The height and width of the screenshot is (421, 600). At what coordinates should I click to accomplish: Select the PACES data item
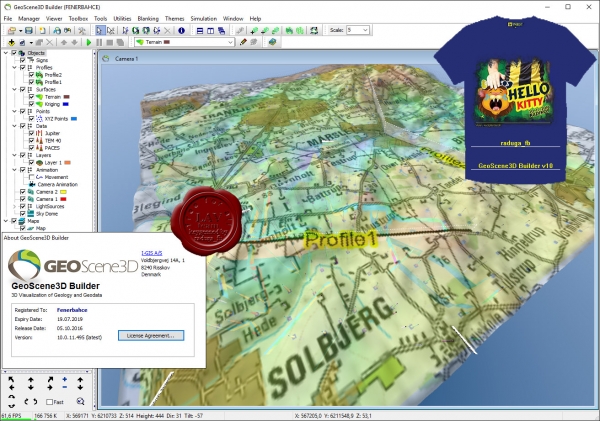tap(52, 148)
